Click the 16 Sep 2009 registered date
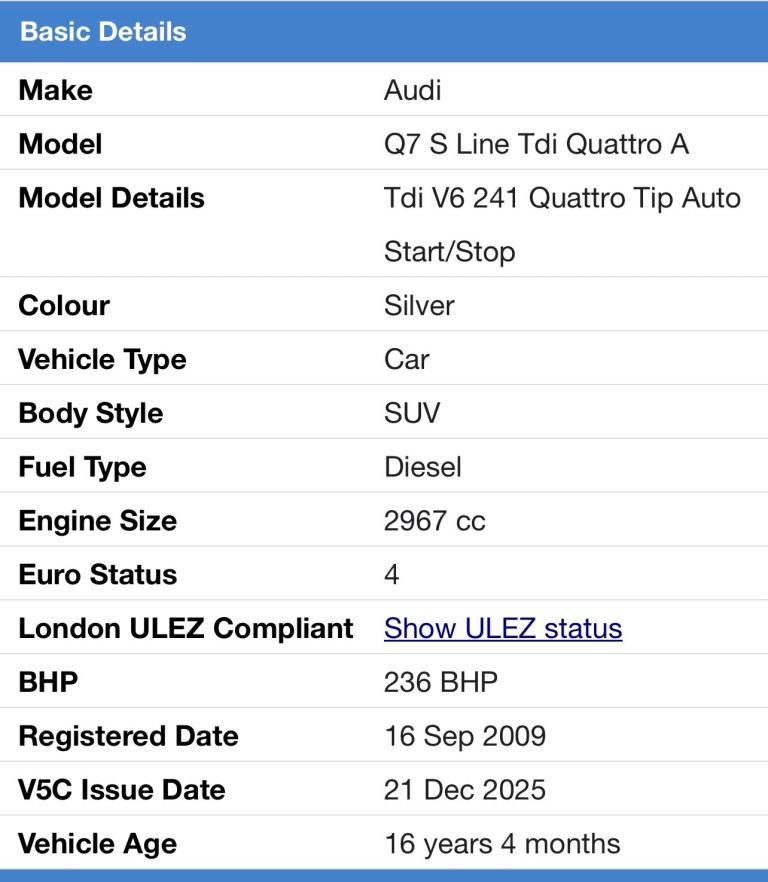This screenshot has width=768, height=882. click(465, 736)
